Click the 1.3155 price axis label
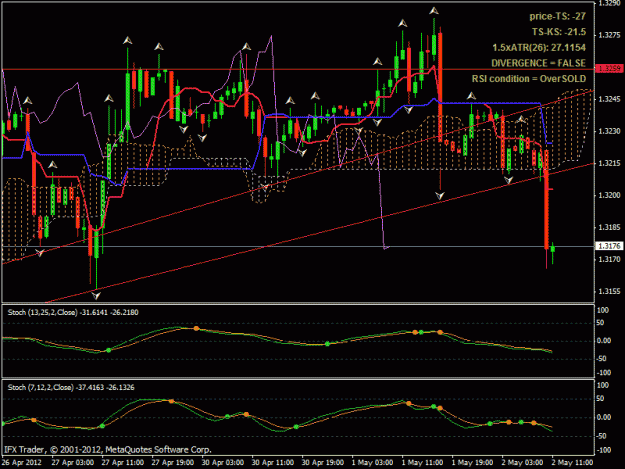Screen dimensions: 625x469 tap(609, 291)
